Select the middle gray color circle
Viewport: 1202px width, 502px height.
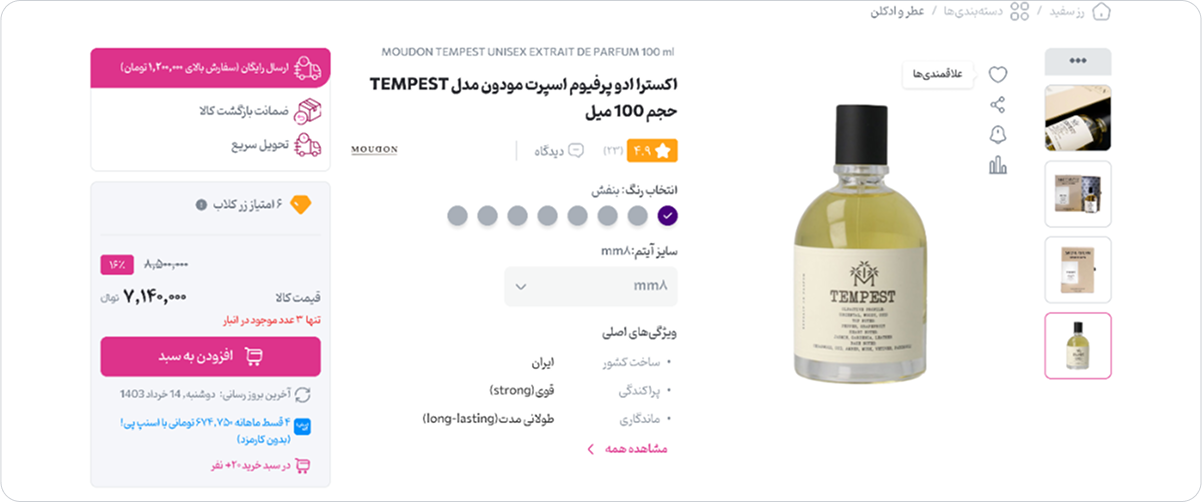[548, 215]
